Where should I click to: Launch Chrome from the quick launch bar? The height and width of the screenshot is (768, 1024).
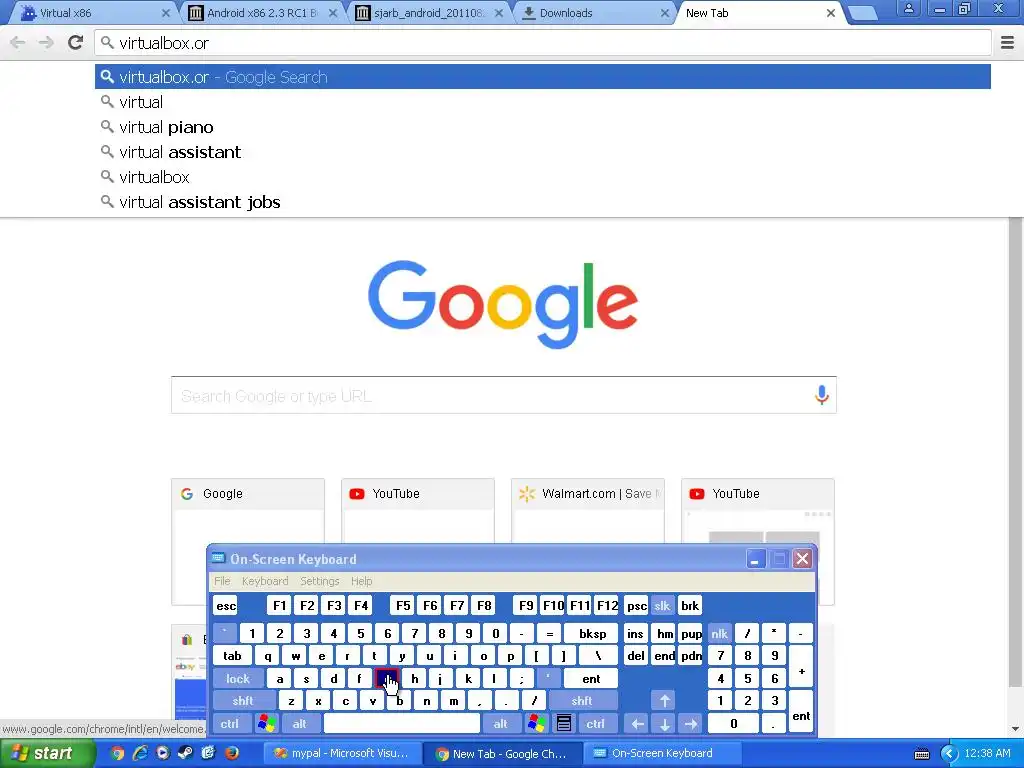tap(118, 753)
